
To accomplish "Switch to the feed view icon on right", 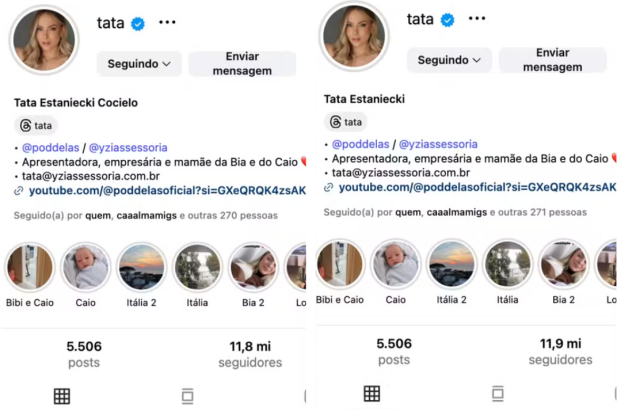I will pos(498,393).
